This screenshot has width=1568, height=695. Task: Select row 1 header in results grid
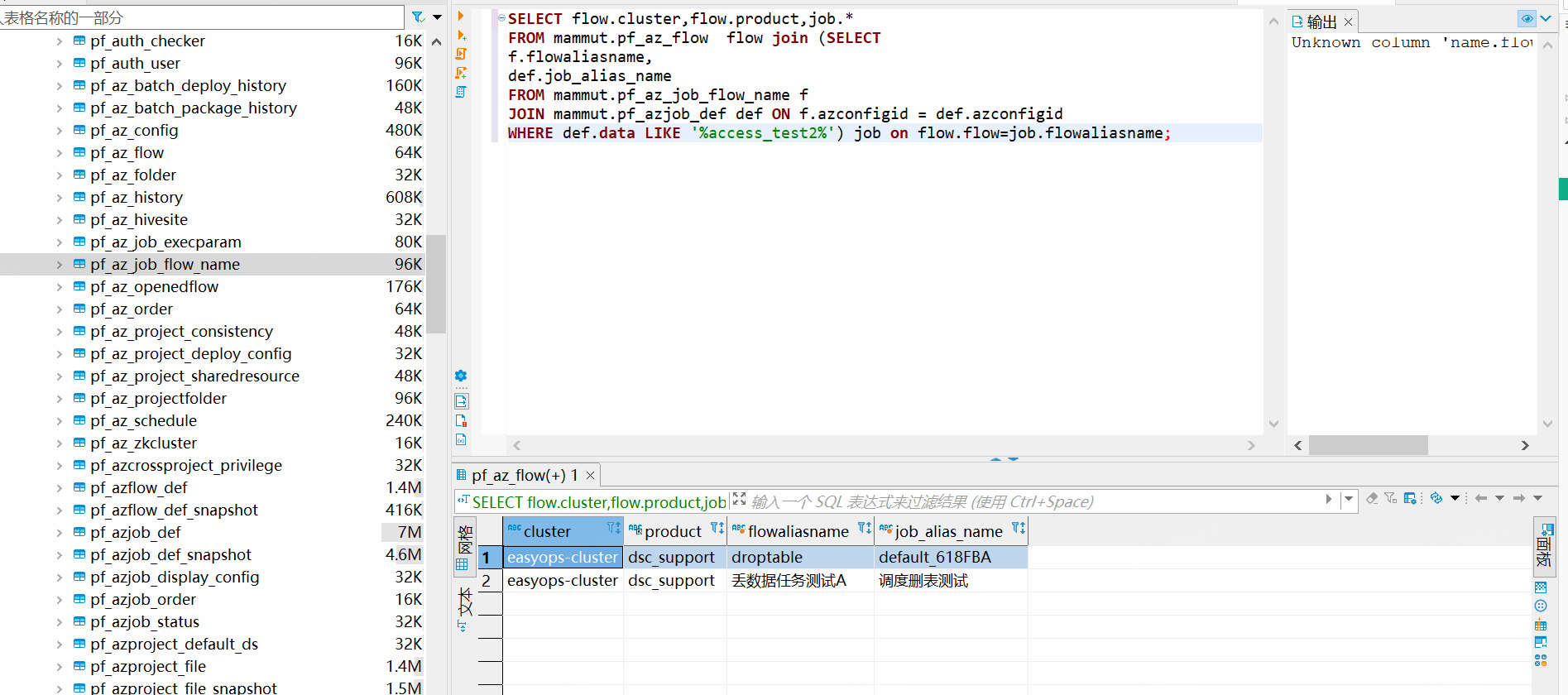point(490,557)
